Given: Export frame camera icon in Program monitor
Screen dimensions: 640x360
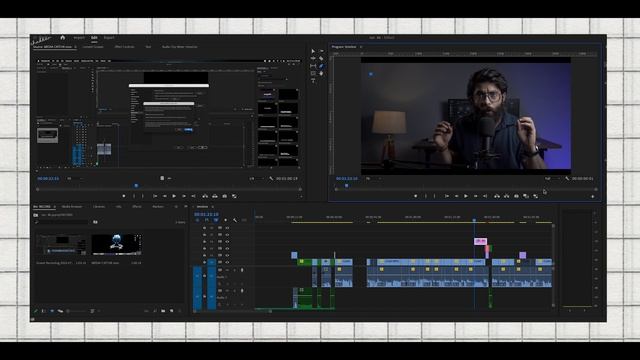Looking at the screenshot, I should [x=516, y=196].
